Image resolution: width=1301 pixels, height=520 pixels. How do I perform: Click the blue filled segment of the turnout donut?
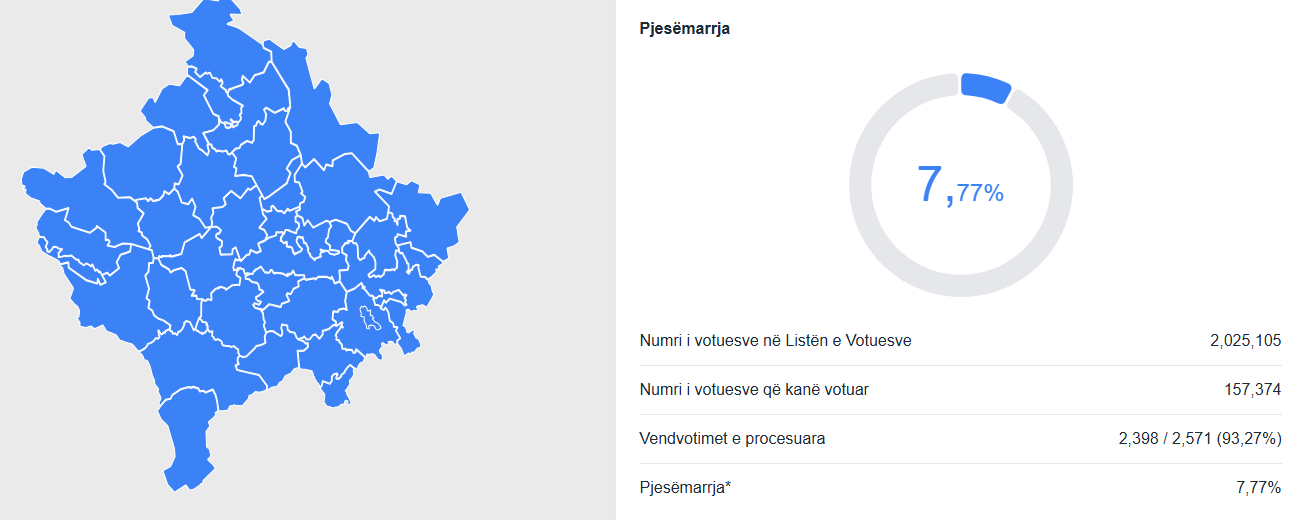tap(985, 86)
